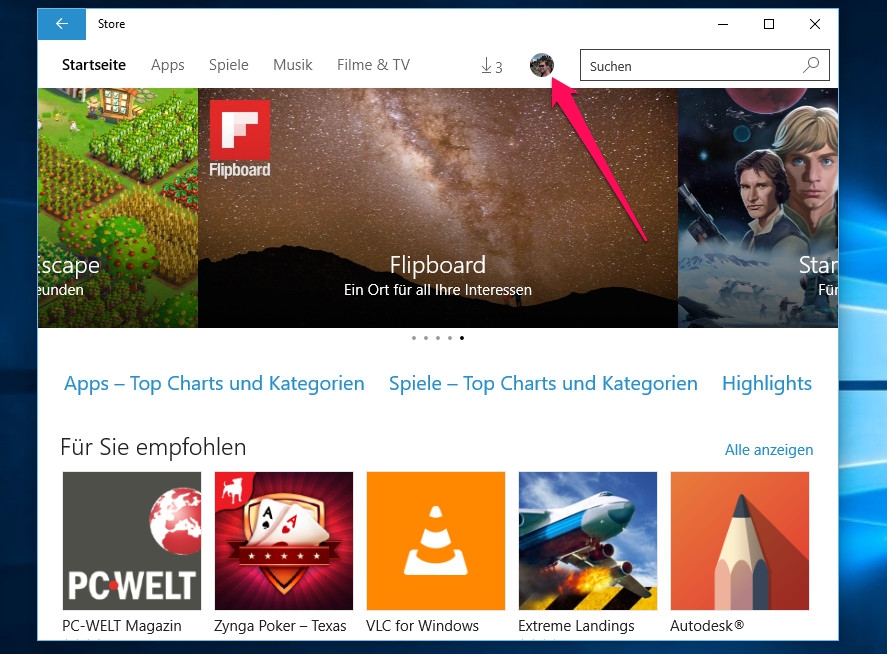
Task: Minimize the Store window
Action: tap(723, 24)
